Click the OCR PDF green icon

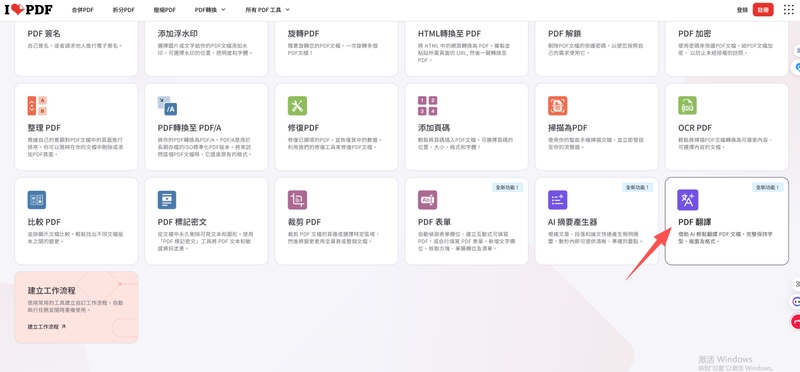(x=687, y=105)
